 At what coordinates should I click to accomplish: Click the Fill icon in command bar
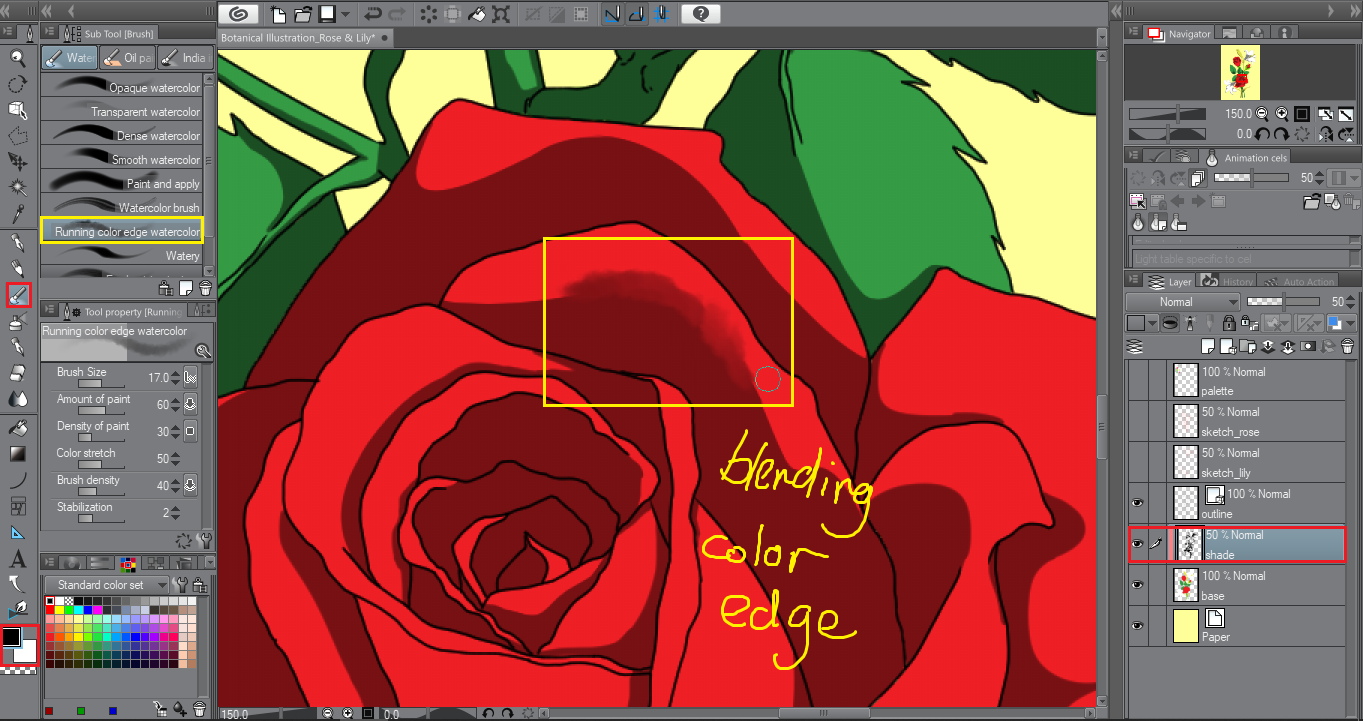click(477, 14)
